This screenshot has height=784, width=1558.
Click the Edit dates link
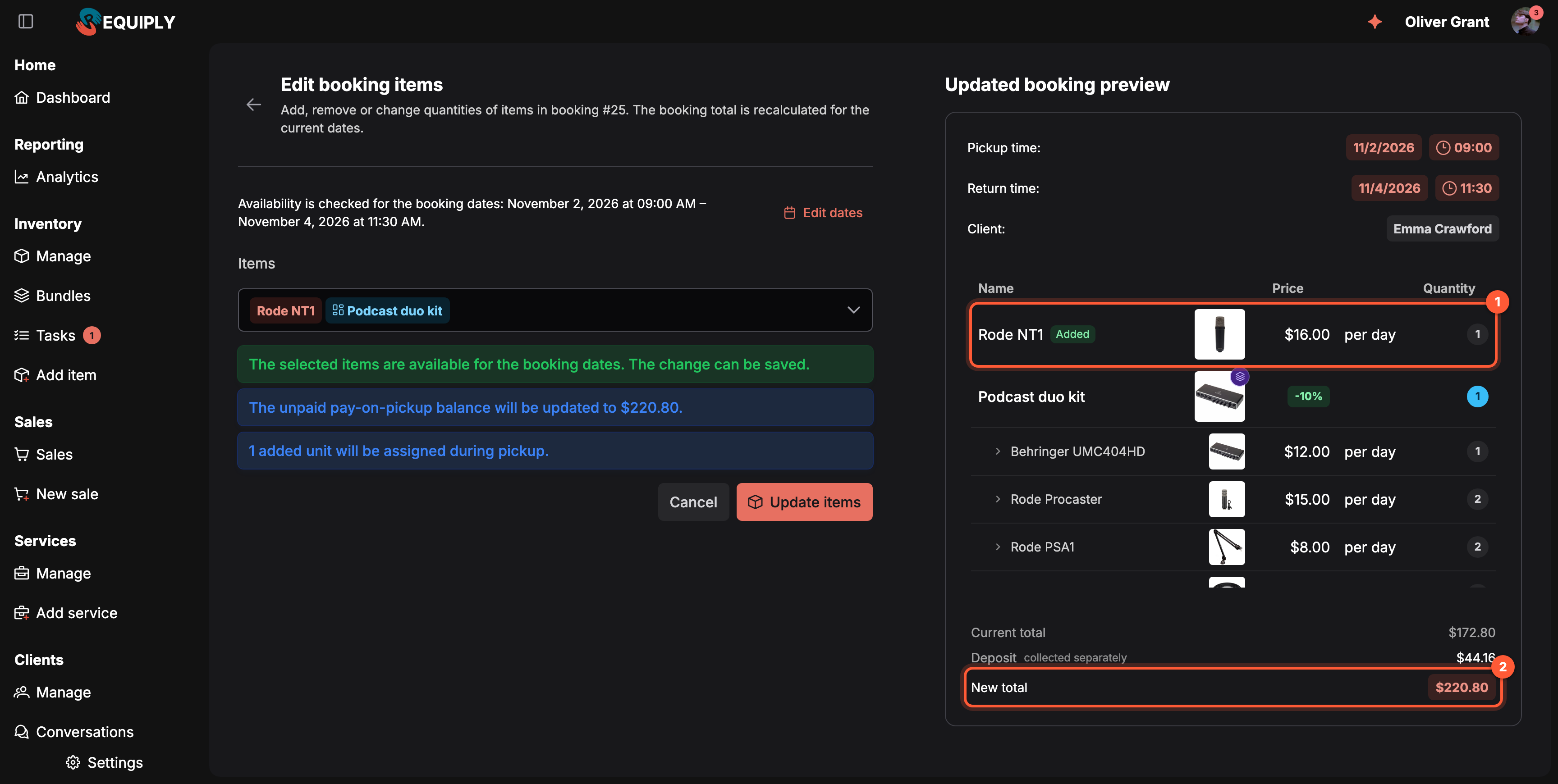point(823,213)
